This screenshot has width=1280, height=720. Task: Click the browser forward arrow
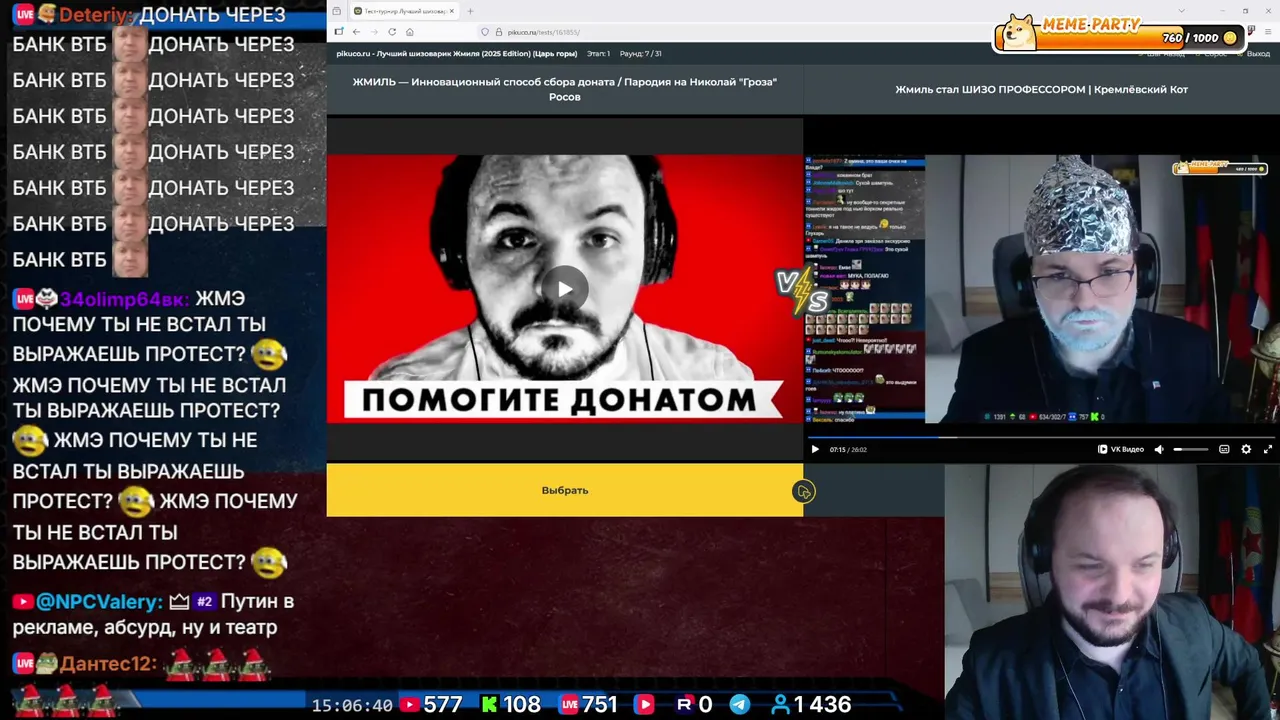374,32
